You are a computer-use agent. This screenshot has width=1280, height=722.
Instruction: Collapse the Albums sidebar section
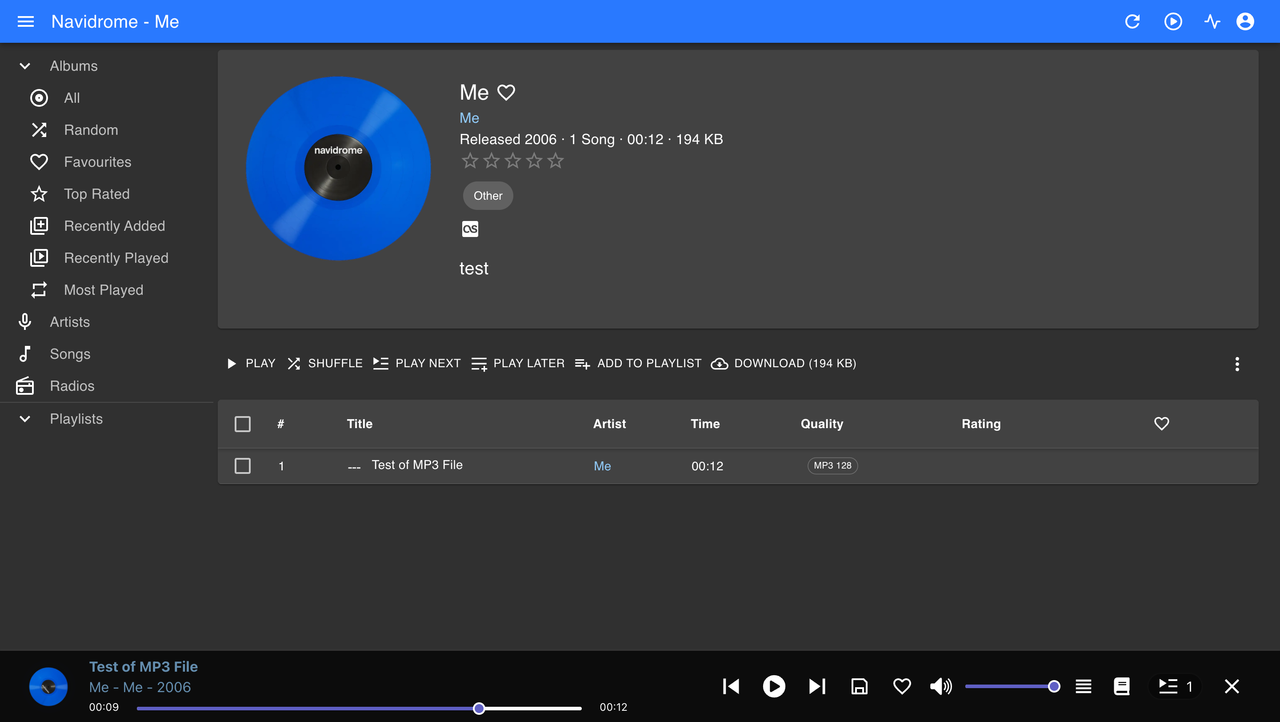click(x=24, y=65)
